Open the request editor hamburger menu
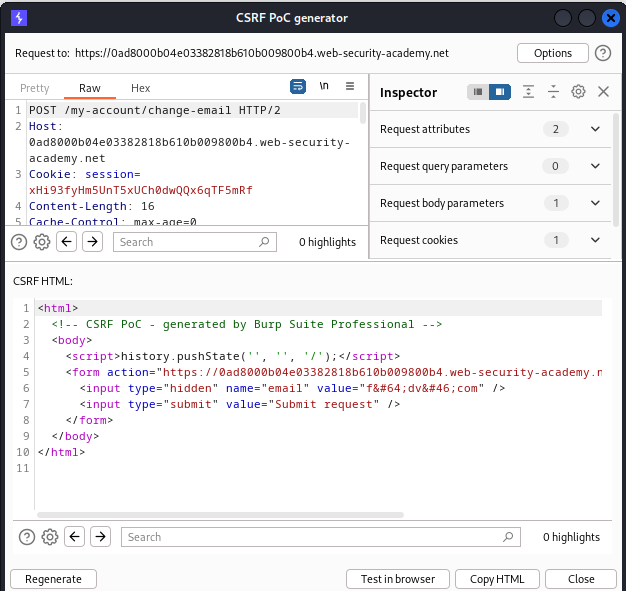626x591 pixels. coord(350,86)
